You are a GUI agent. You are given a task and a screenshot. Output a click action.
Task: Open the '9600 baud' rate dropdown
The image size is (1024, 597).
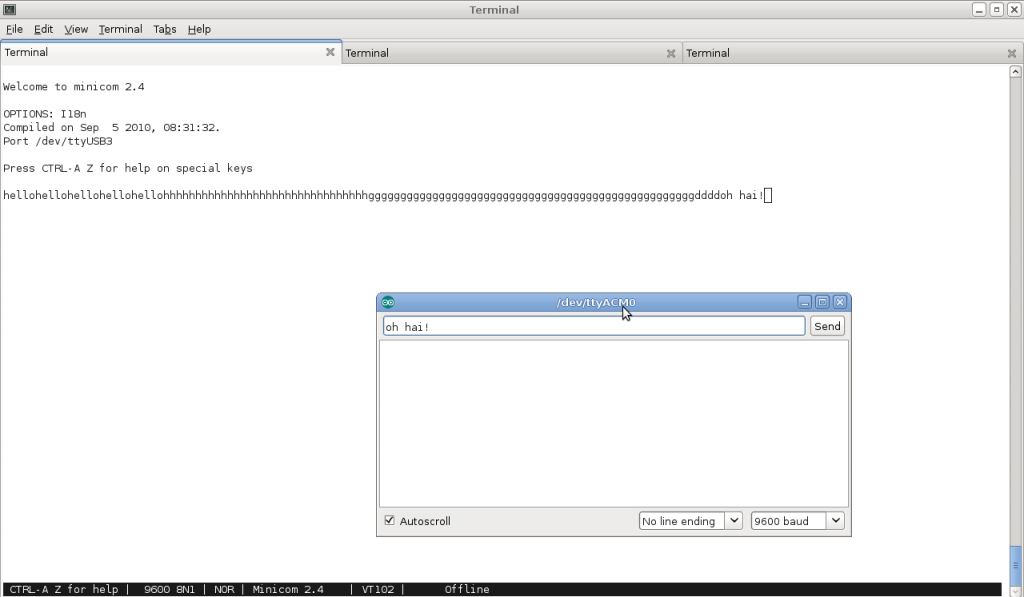point(797,521)
